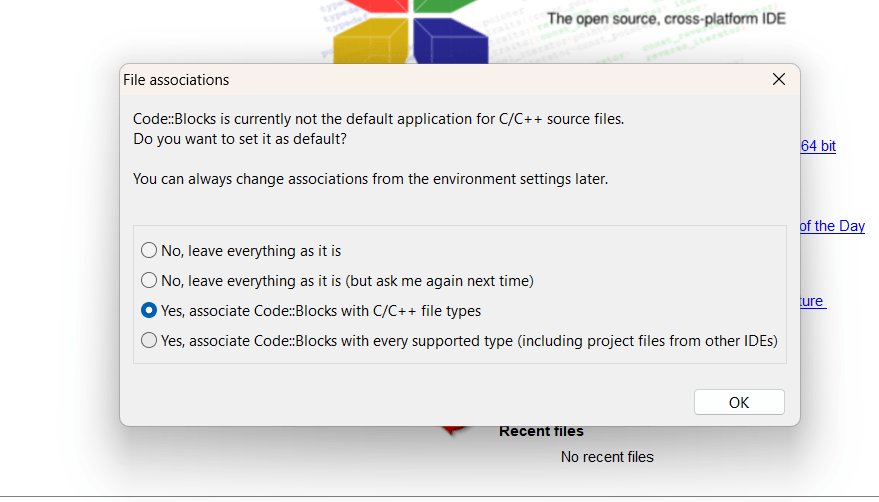Click the "not the default application" message line

click(378, 119)
